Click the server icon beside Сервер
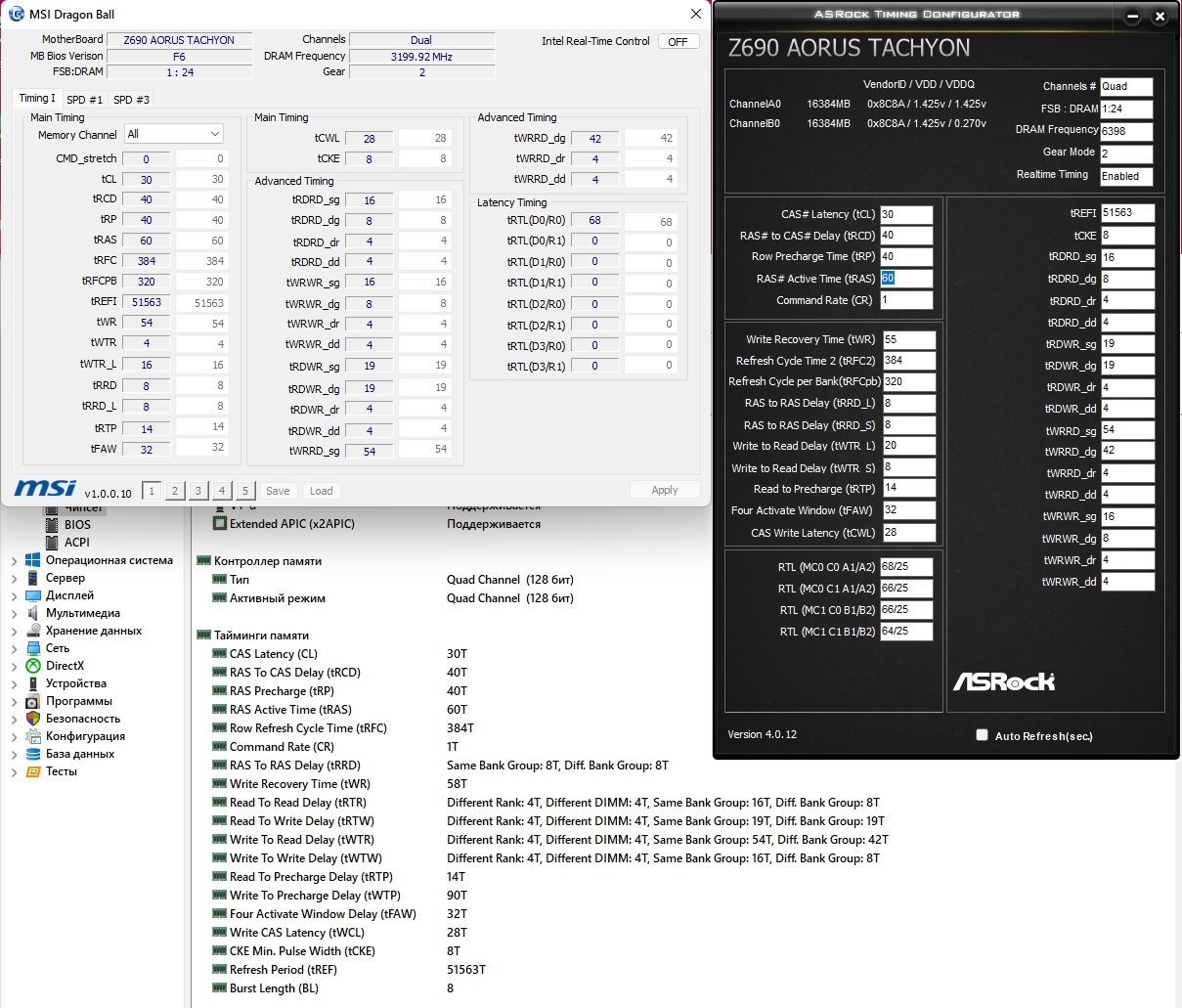This screenshot has width=1182, height=1008. pyautogui.click(x=33, y=578)
